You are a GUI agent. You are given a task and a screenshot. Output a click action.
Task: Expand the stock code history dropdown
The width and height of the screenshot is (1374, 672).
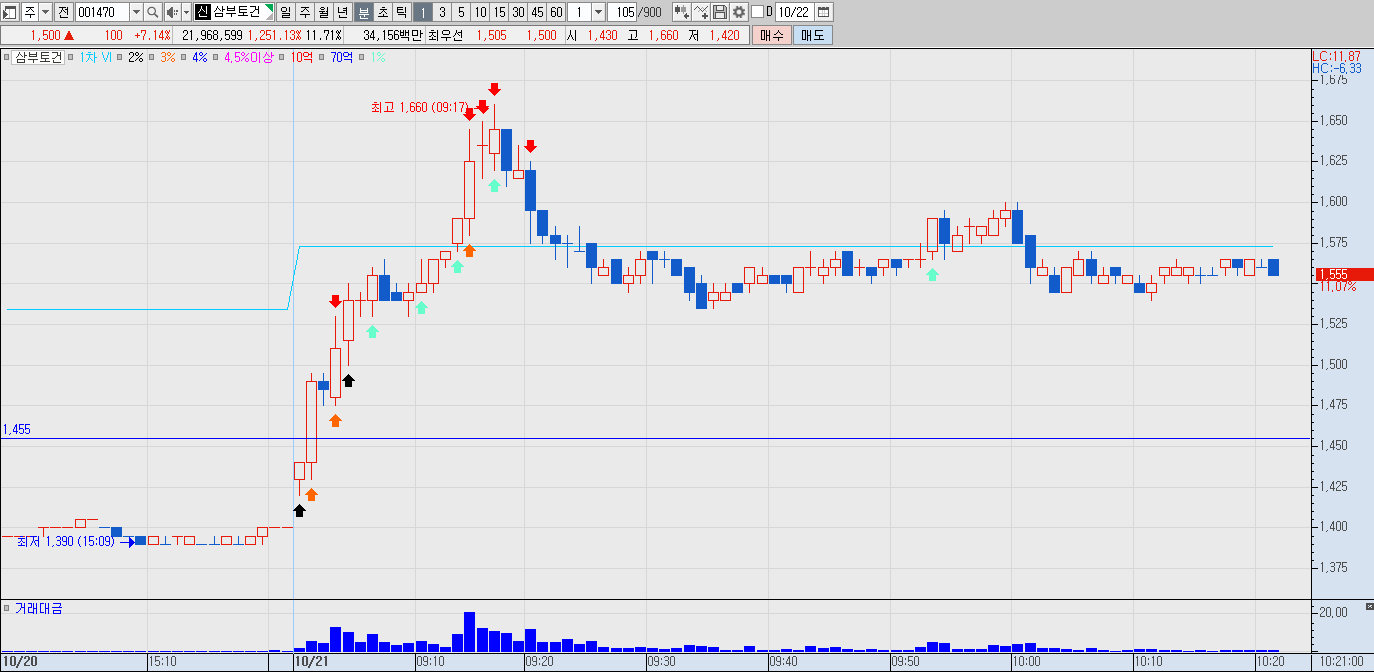[136, 12]
